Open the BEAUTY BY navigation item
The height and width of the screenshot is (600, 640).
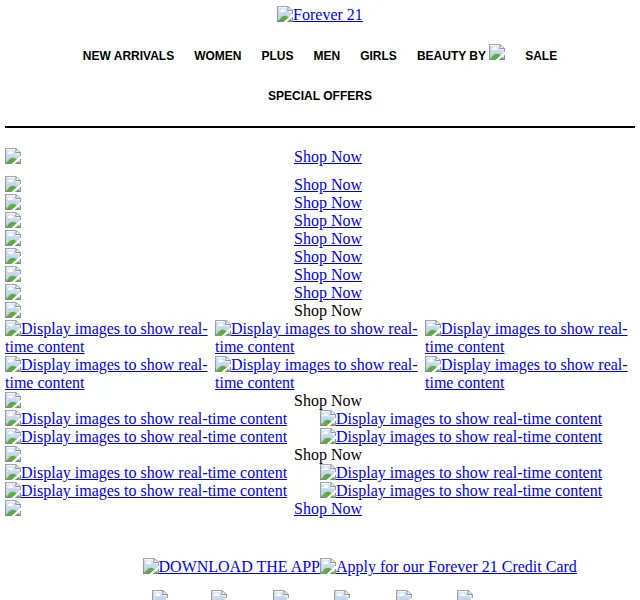pos(451,56)
